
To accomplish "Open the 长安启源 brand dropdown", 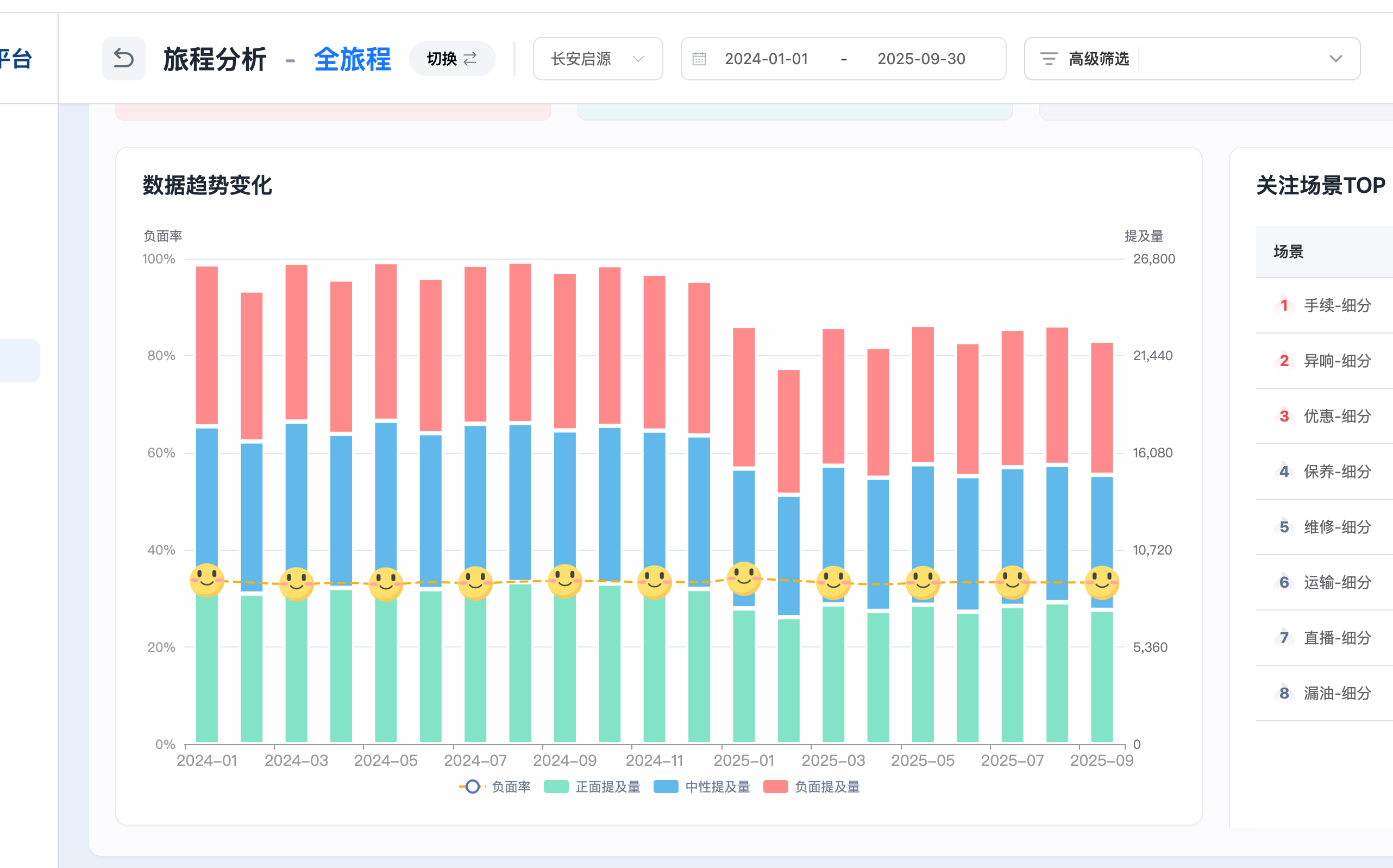I will pyautogui.click(x=597, y=59).
